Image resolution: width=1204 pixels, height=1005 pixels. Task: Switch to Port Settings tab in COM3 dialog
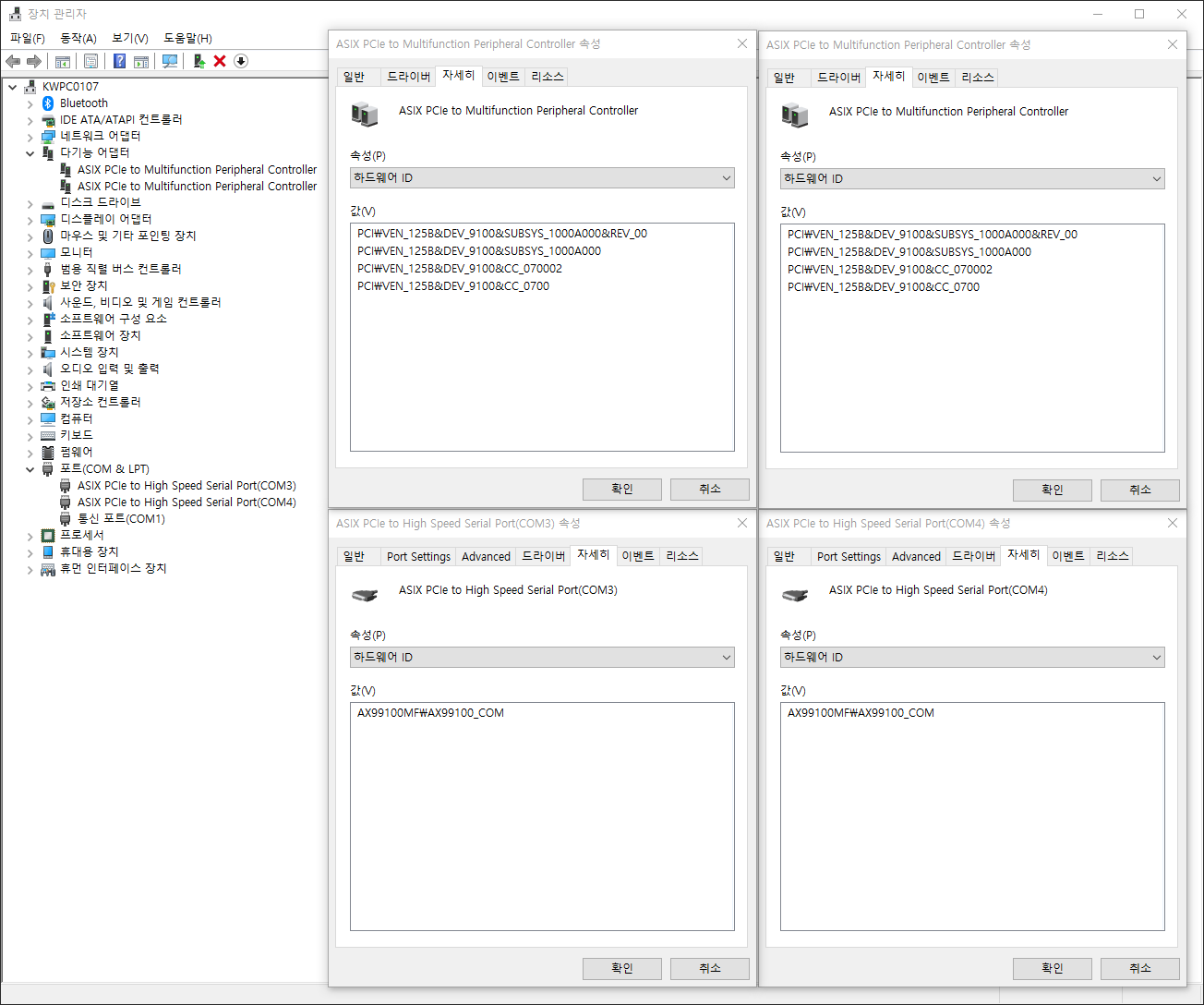418,556
